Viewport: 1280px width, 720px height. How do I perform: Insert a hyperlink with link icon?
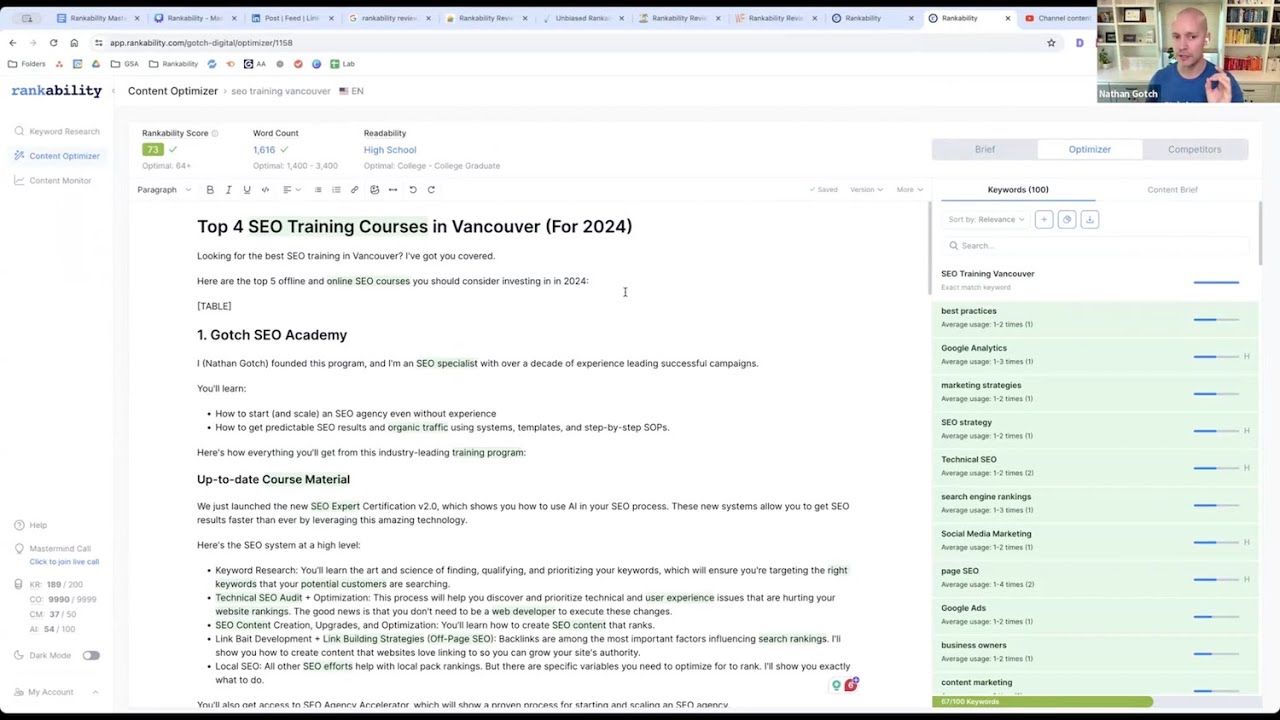(x=354, y=190)
